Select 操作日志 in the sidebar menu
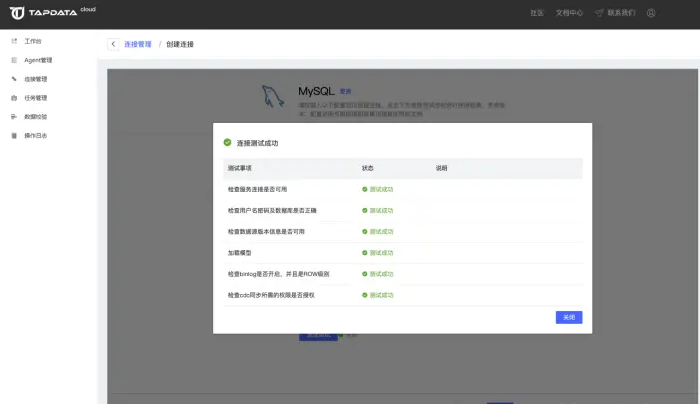Viewport: 700px width, 404px height. 35,135
